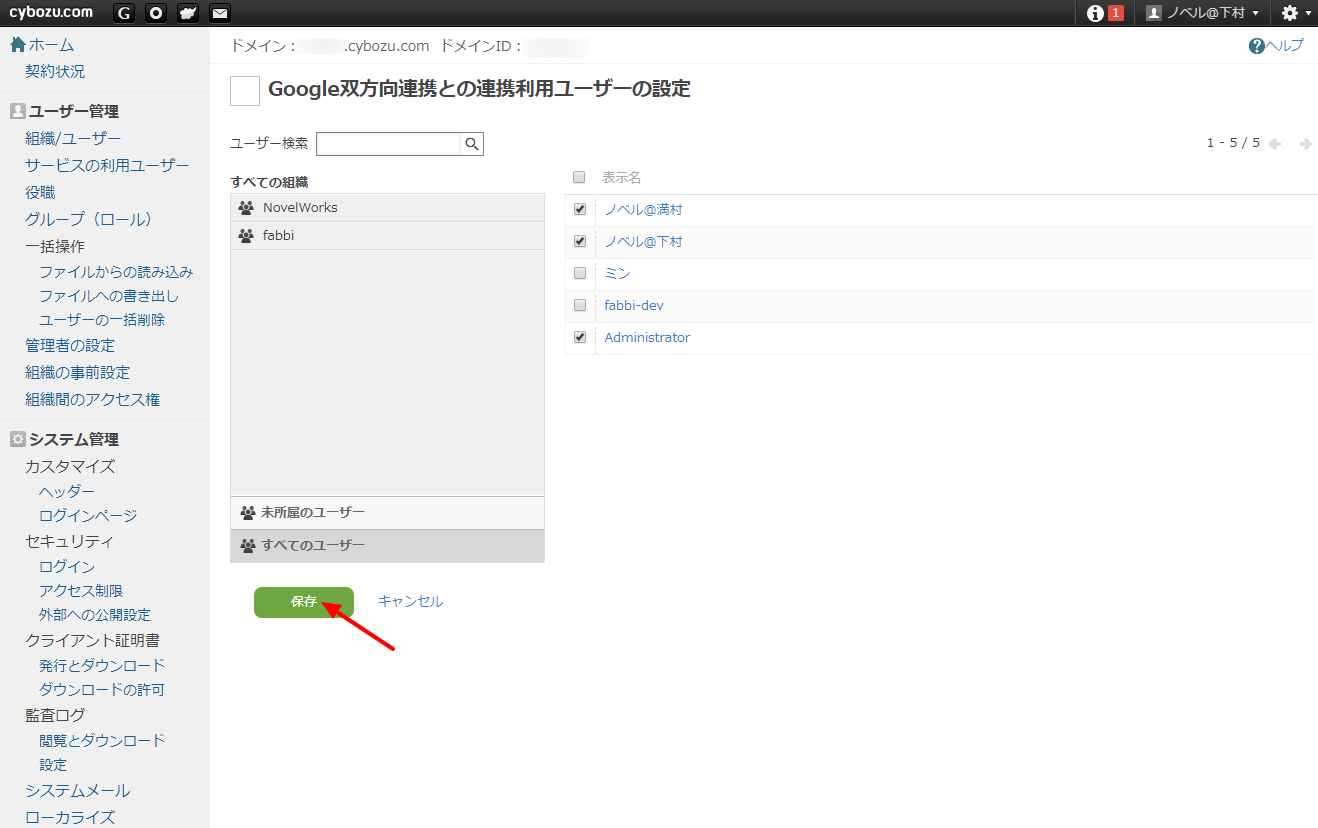This screenshot has width=1318, height=828.
Task: Open 発行とダウンロード in the sidebar
Action: click(x=102, y=666)
